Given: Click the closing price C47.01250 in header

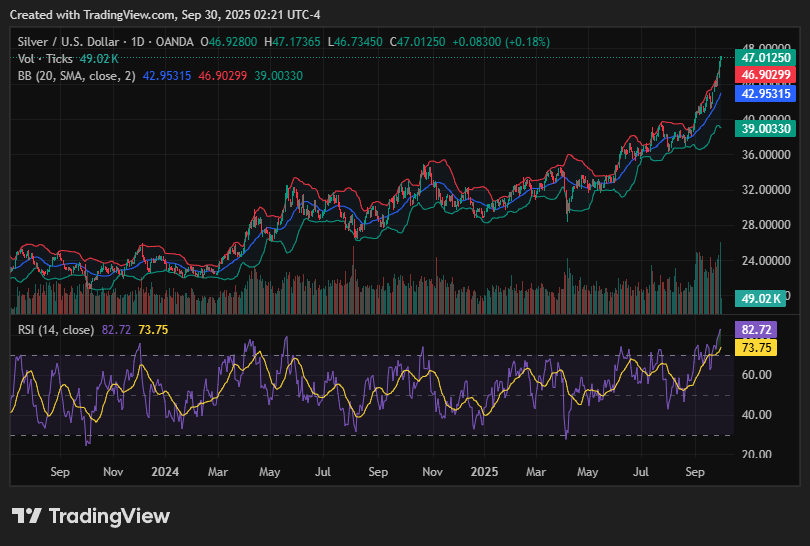Looking at the screenshot, I should [416, 42].
